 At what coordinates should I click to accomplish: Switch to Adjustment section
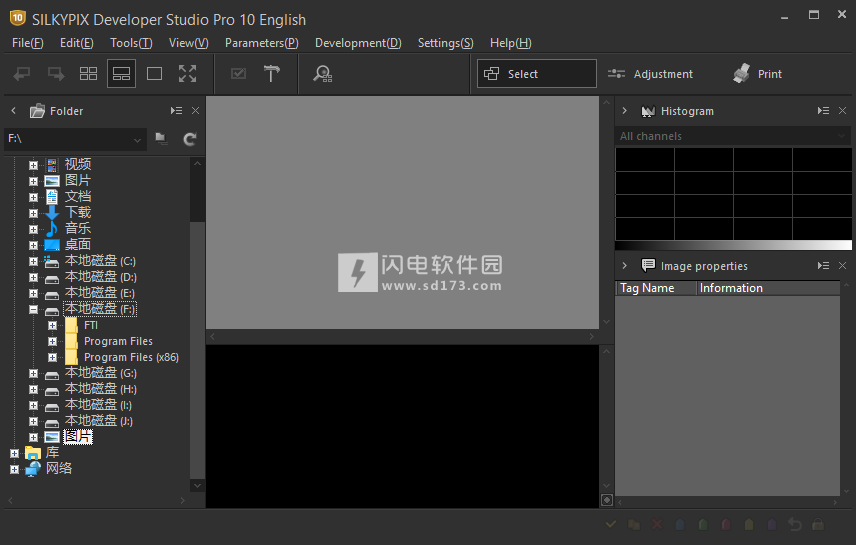[650, 74]
